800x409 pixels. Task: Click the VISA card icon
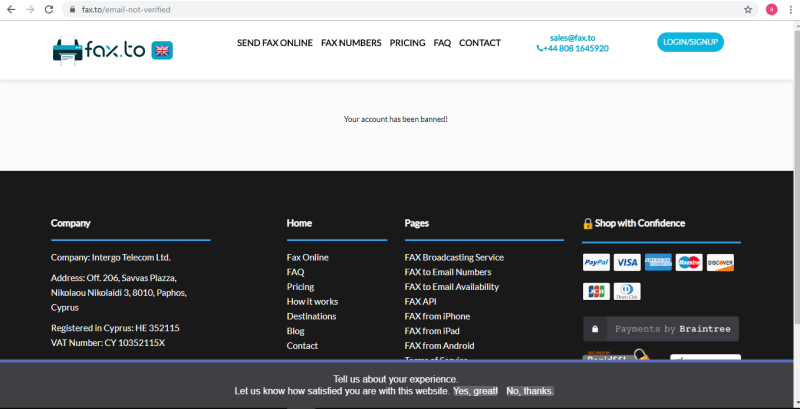[x=627, y=263]
